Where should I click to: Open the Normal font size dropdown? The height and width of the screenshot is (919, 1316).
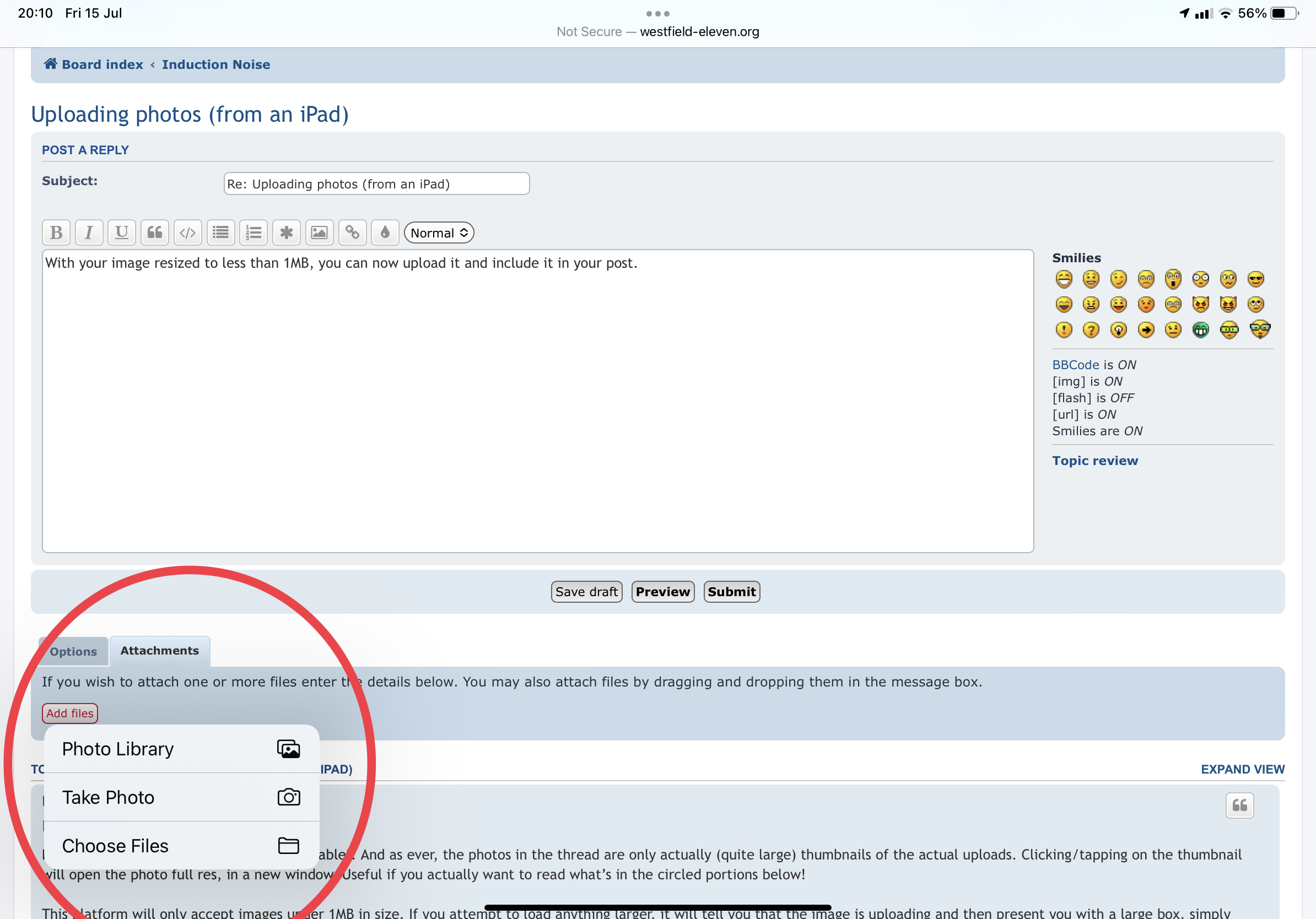(439, 233)
